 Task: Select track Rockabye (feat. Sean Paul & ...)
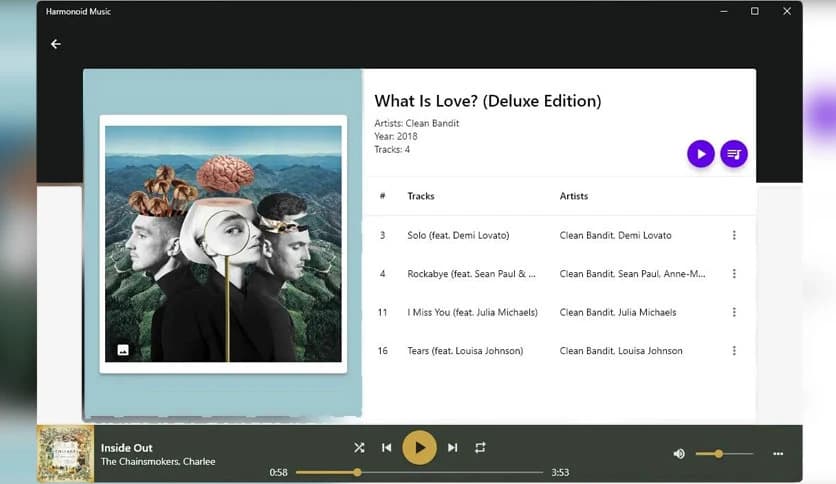pyautogui.click(x=471, y=273)
